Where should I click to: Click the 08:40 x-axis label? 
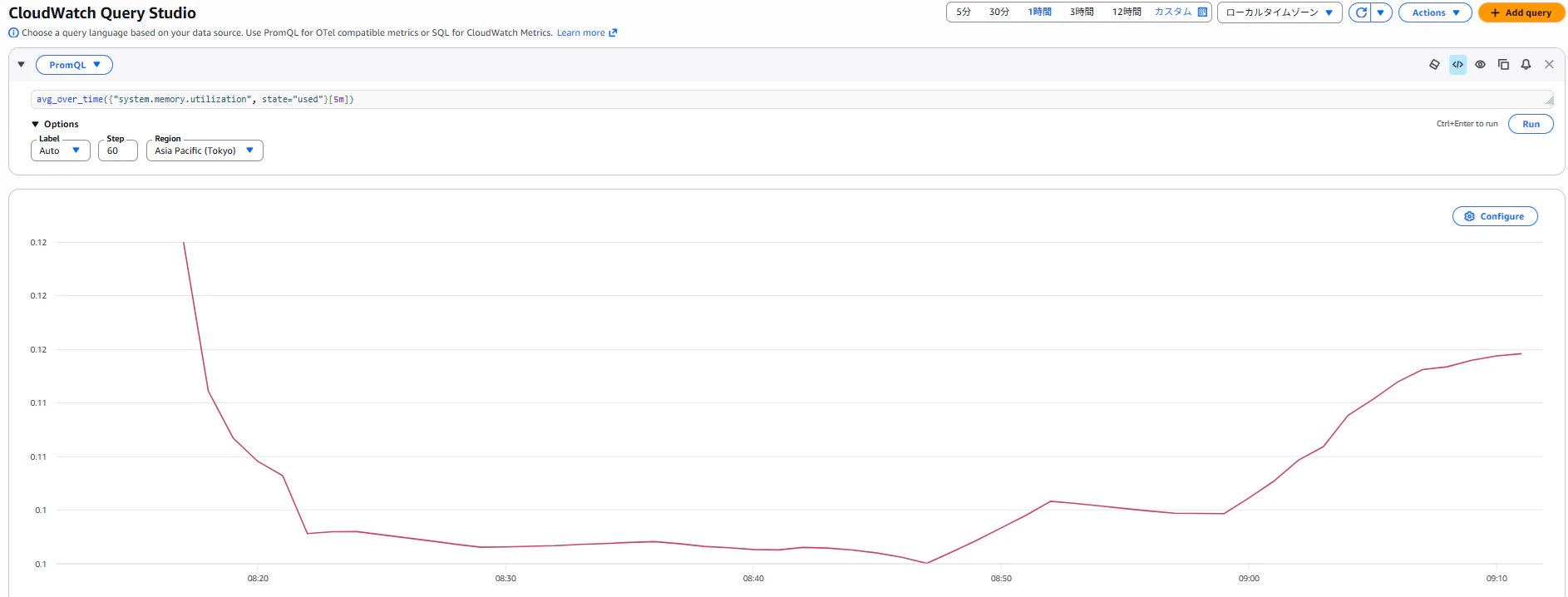click(x=753, y=579)
